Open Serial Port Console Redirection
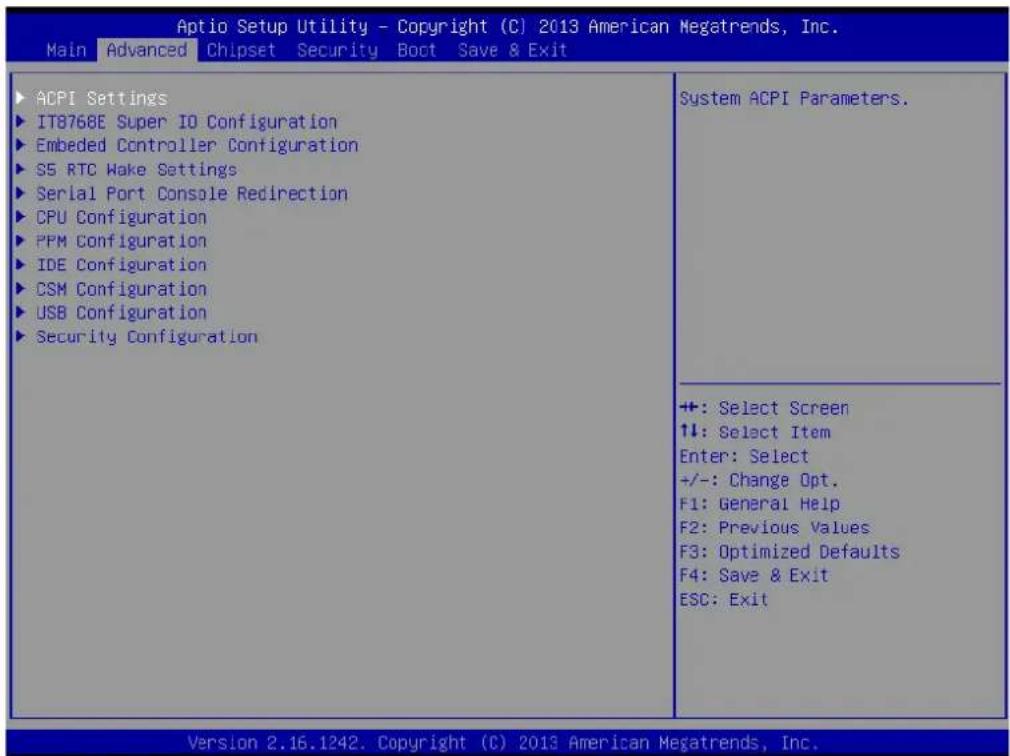This screenshot has width=1010, height=756. (x=192, y=193)
